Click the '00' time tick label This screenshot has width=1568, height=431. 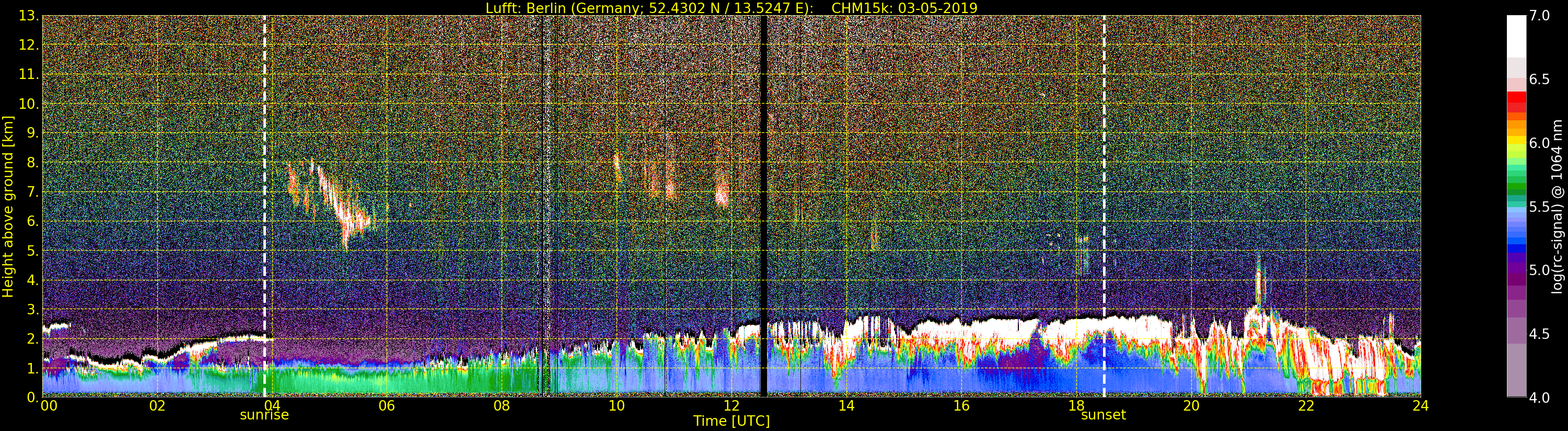49,405
